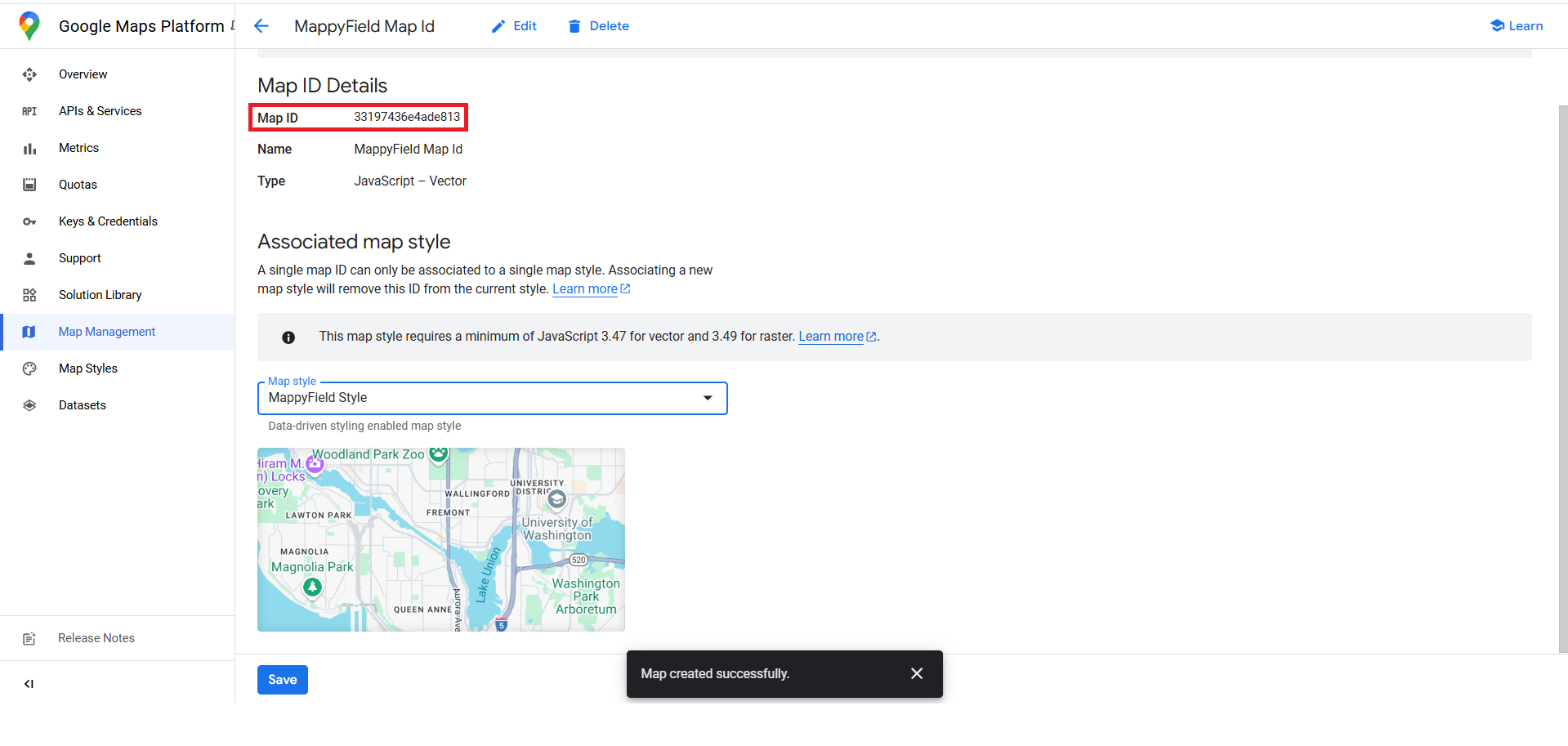Dismiss the Map created successfully notification
This screenshot has width=1568, height=746.
916,673
